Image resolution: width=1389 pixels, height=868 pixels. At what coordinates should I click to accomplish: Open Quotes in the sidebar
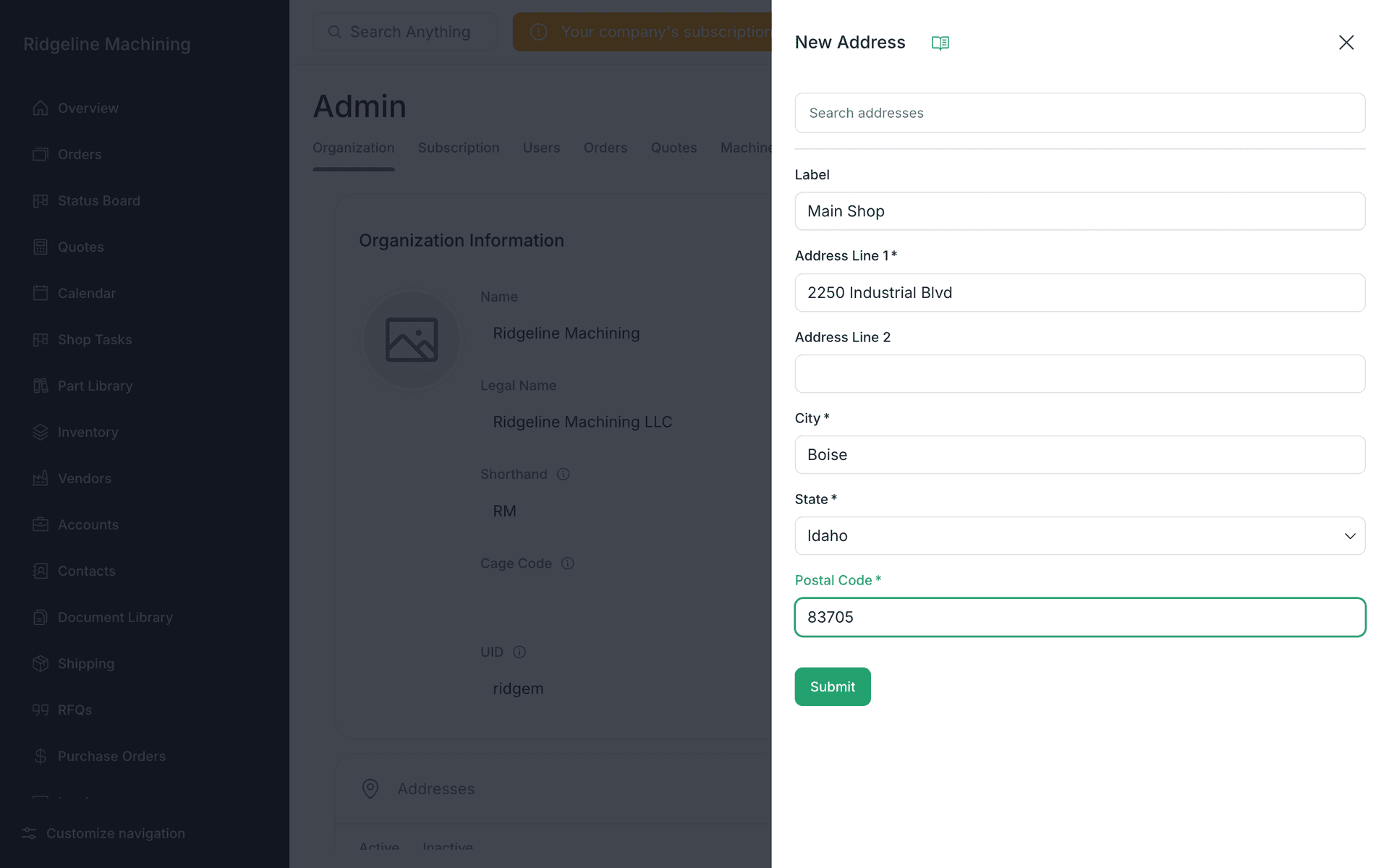68,247
